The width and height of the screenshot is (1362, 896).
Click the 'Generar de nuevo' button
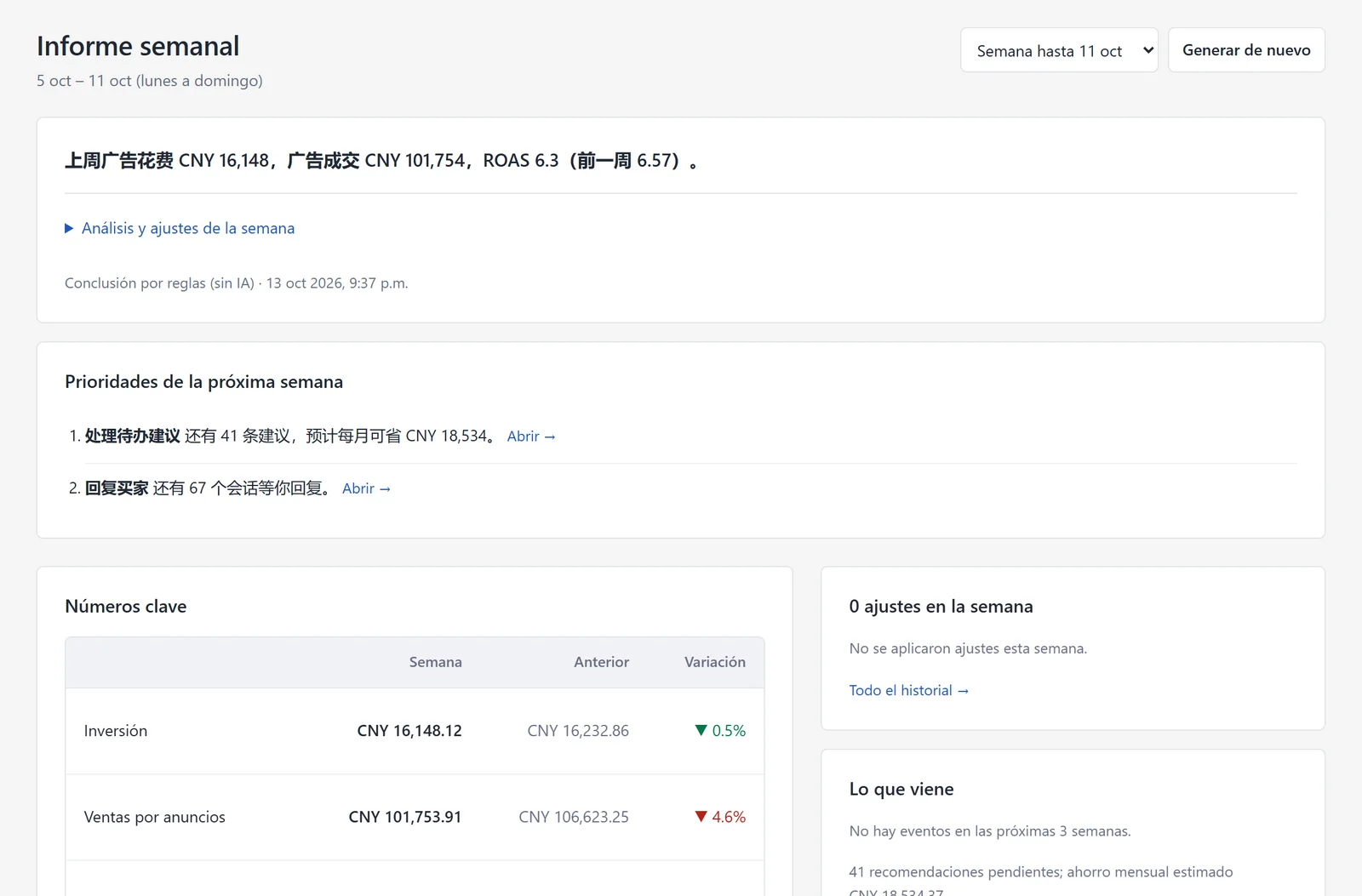click(x=1246, y=50)
